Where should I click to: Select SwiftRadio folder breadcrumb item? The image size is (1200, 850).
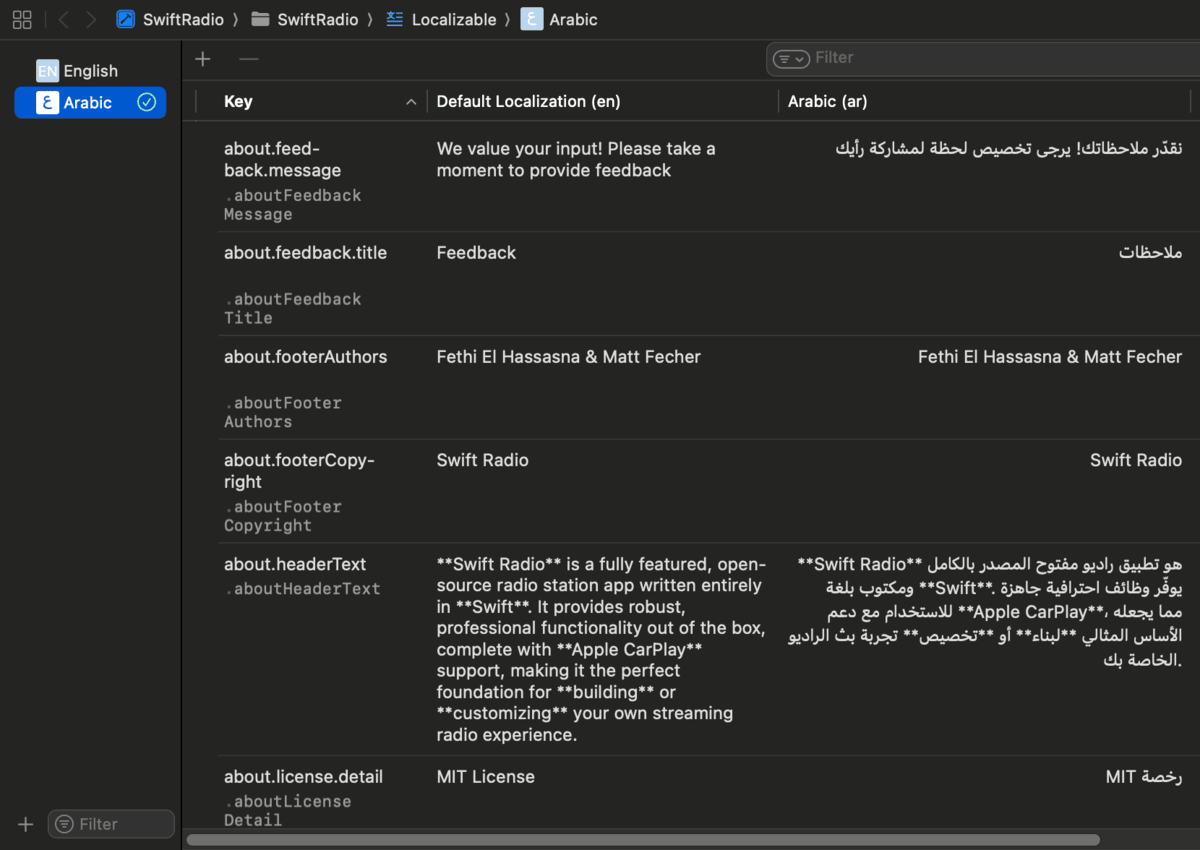(x=318, y=19)
